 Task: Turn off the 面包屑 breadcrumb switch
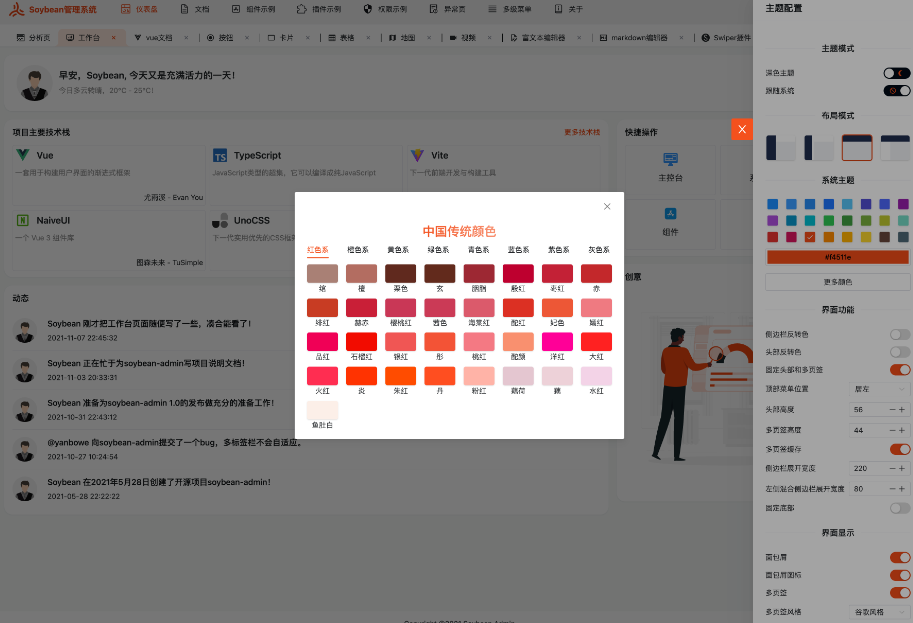(900, 557)
